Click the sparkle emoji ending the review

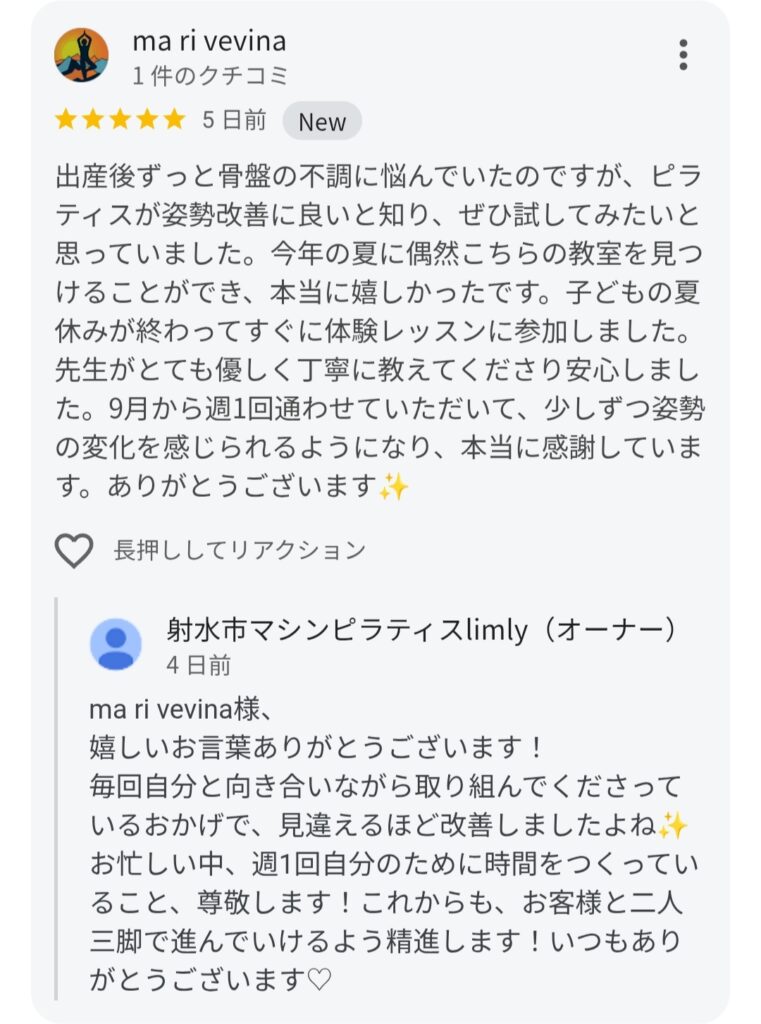pos(394,488)
